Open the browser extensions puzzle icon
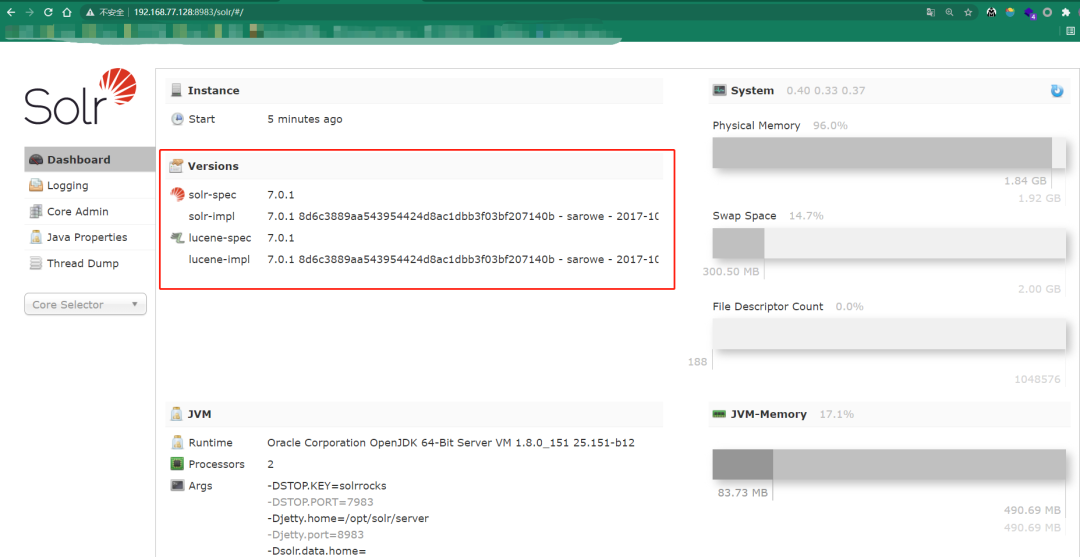The width and height of the screenshot is (1080, 557). coord(1067,12)
